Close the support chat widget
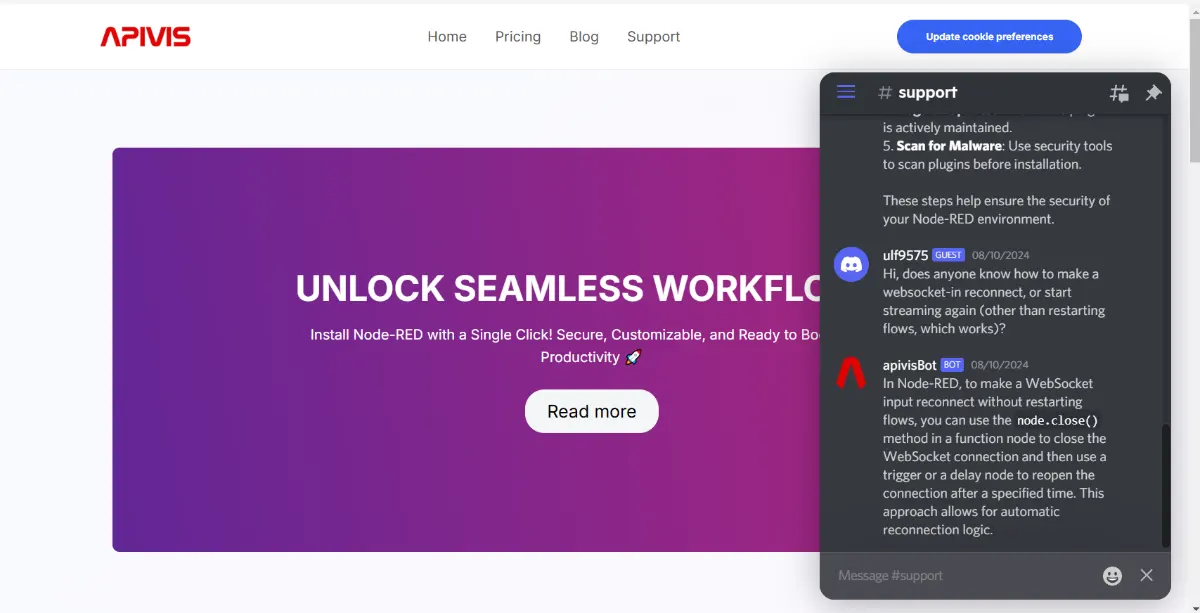This screenshot has height=613, width=1200. pyautogui.click(x=1146, y=575)
